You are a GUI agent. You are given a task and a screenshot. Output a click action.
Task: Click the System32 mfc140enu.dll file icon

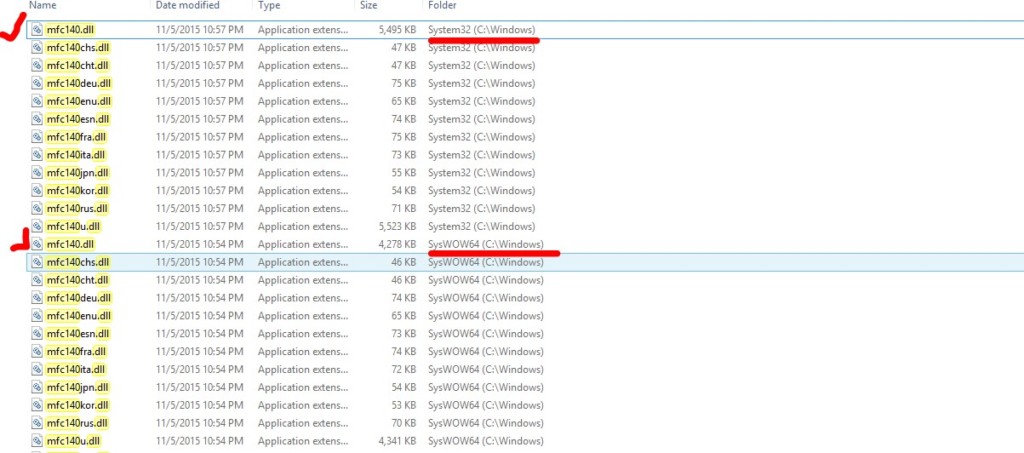37,101
